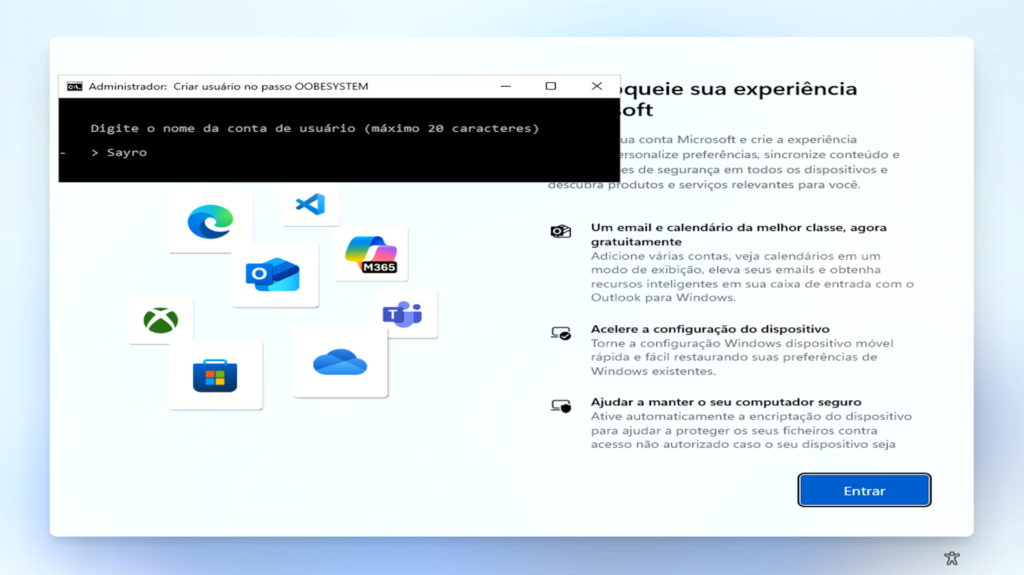Click the device setup acceleration icon
The width and height of the screenshot is (1024, 575).
(560, 333)
